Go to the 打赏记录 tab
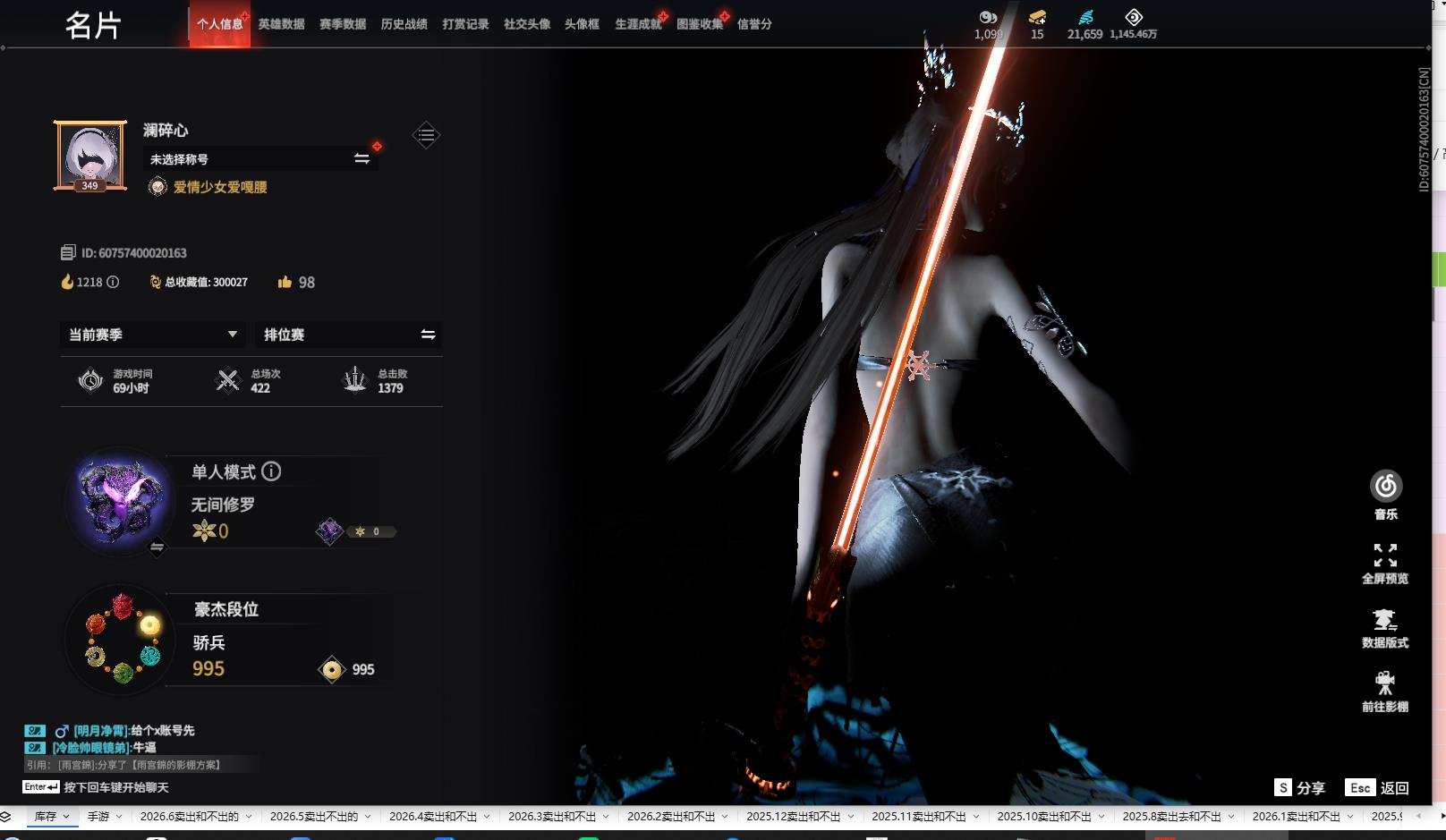This screenshot has height=840, width=1446. point(465,24)
